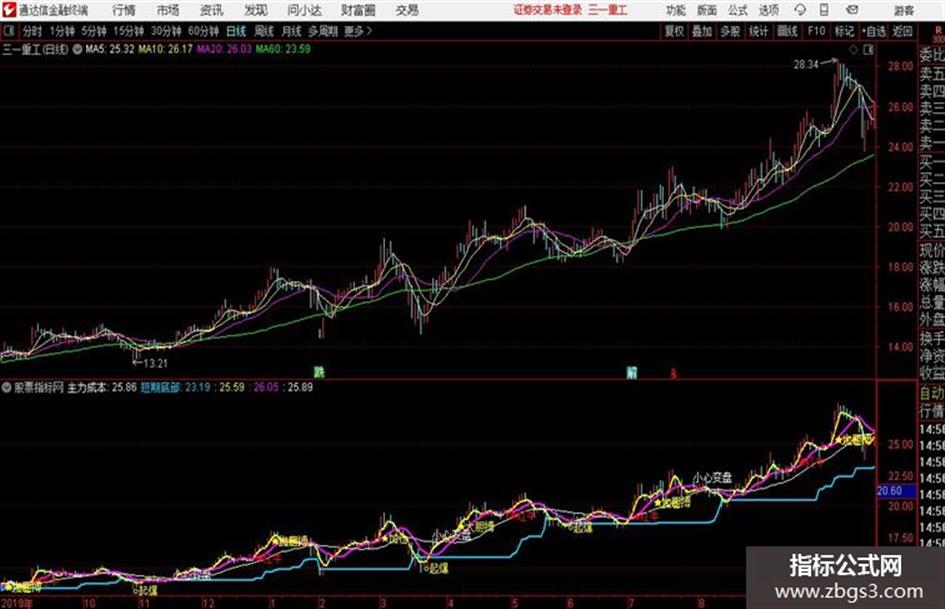
Task: Switch to the 5分钟 period tab
Action: click(94, 31)
